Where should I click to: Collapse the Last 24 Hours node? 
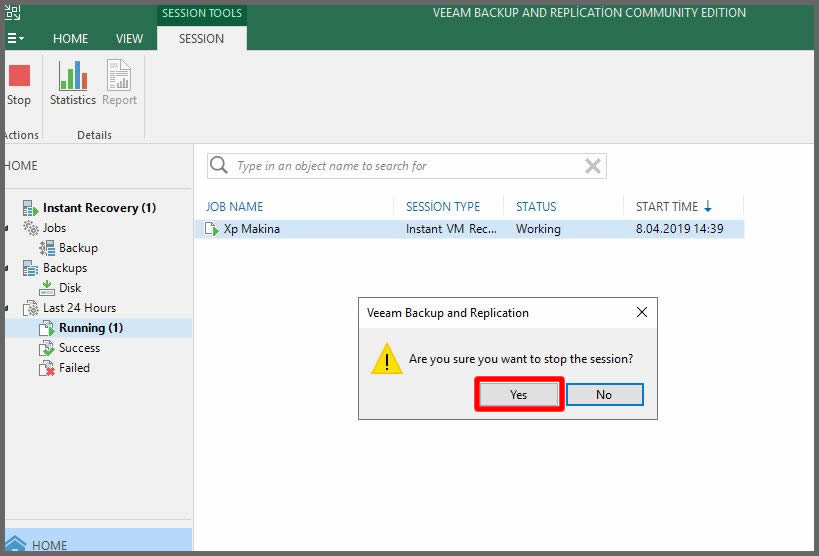(x=6, y=308)
